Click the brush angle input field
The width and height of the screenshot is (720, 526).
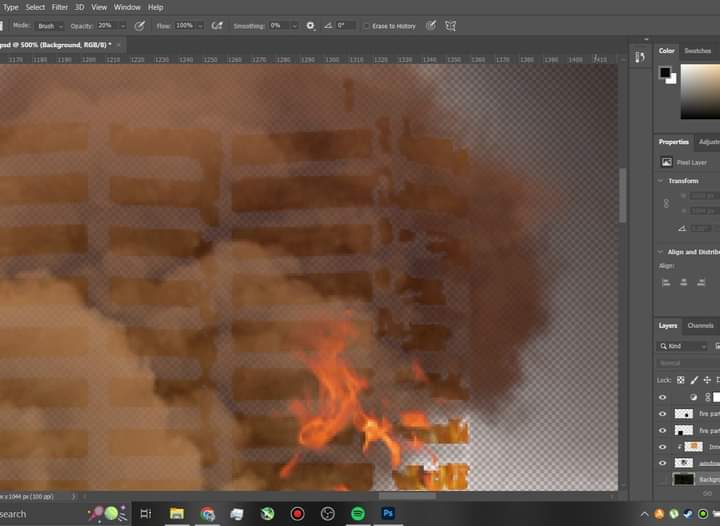pos(345,26)
